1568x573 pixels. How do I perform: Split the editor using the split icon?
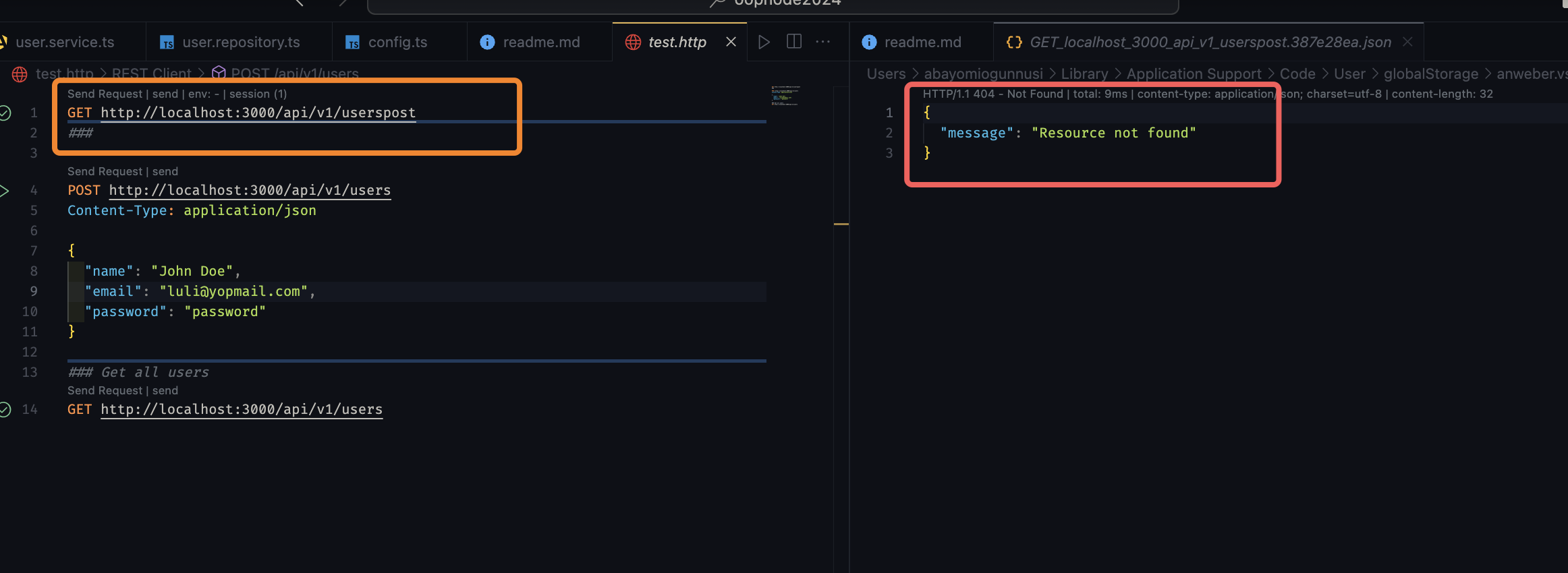[794, 42]
